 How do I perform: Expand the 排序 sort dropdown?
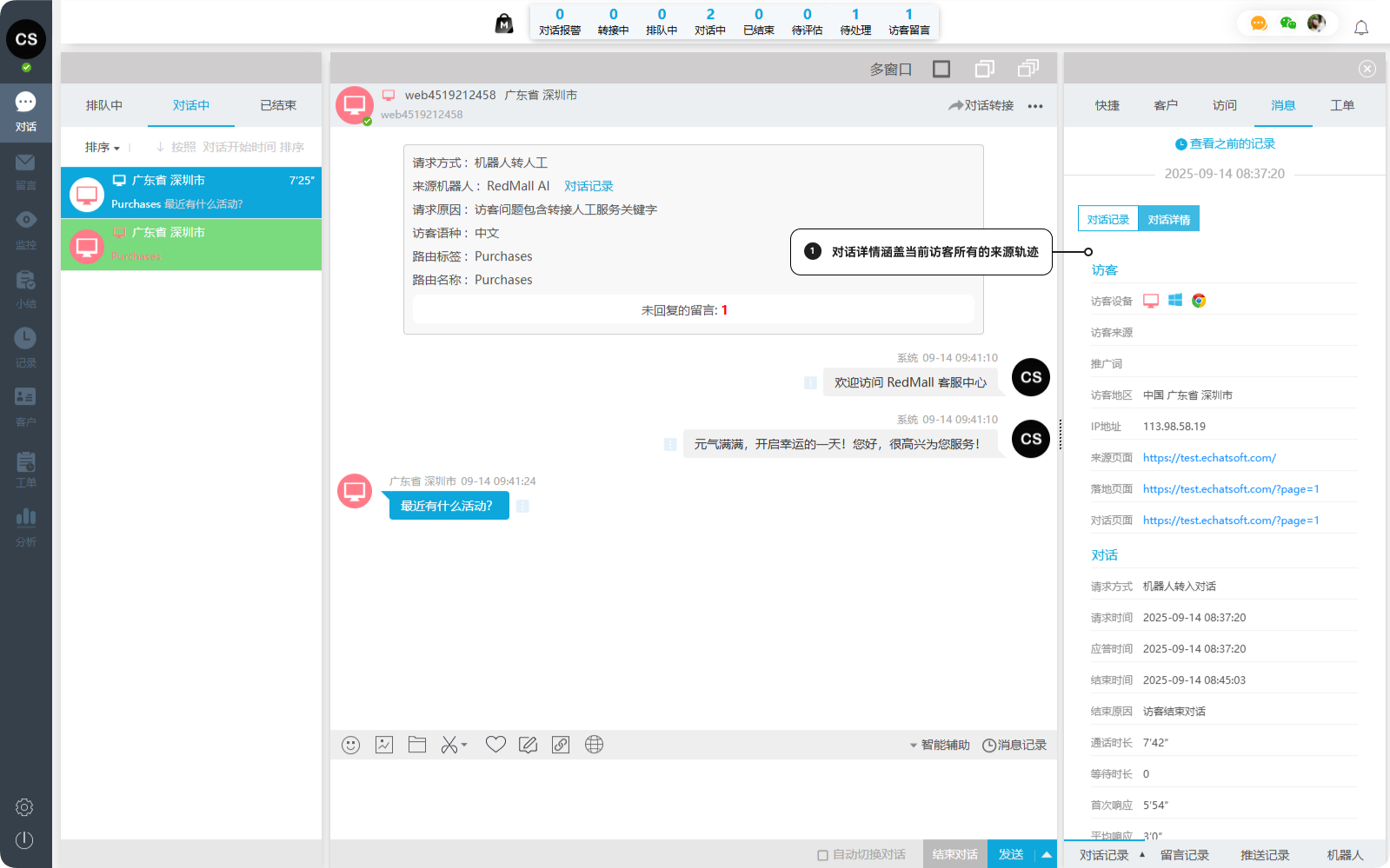coord(102,148)
